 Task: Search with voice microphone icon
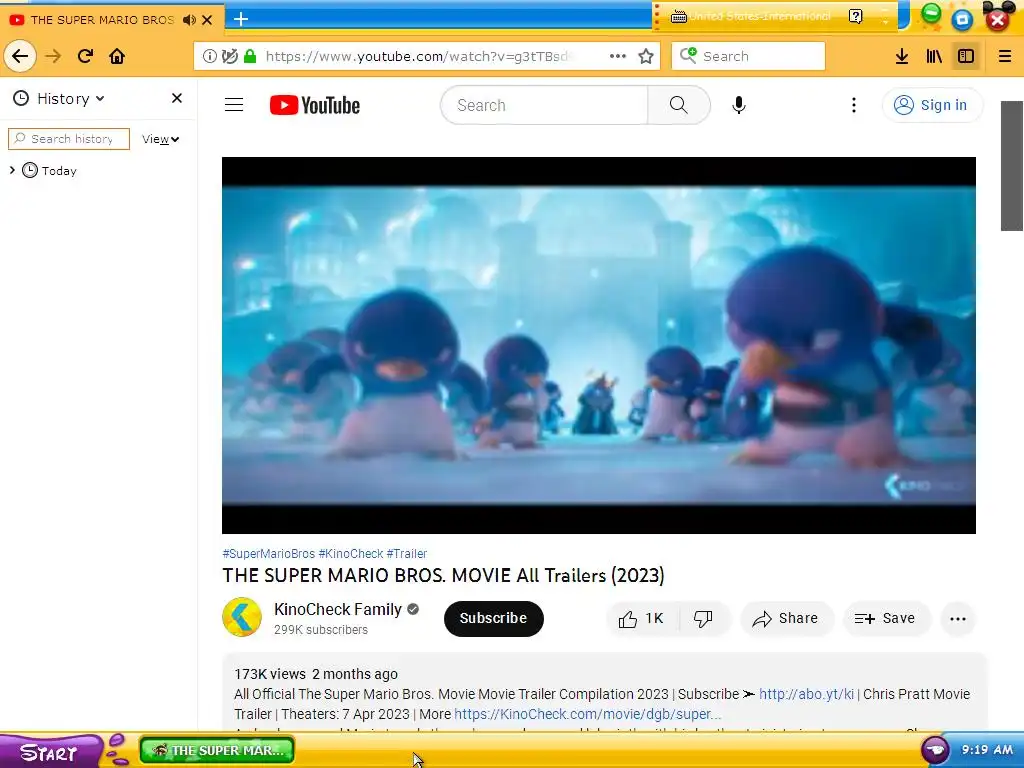click(x=739, y=105)
